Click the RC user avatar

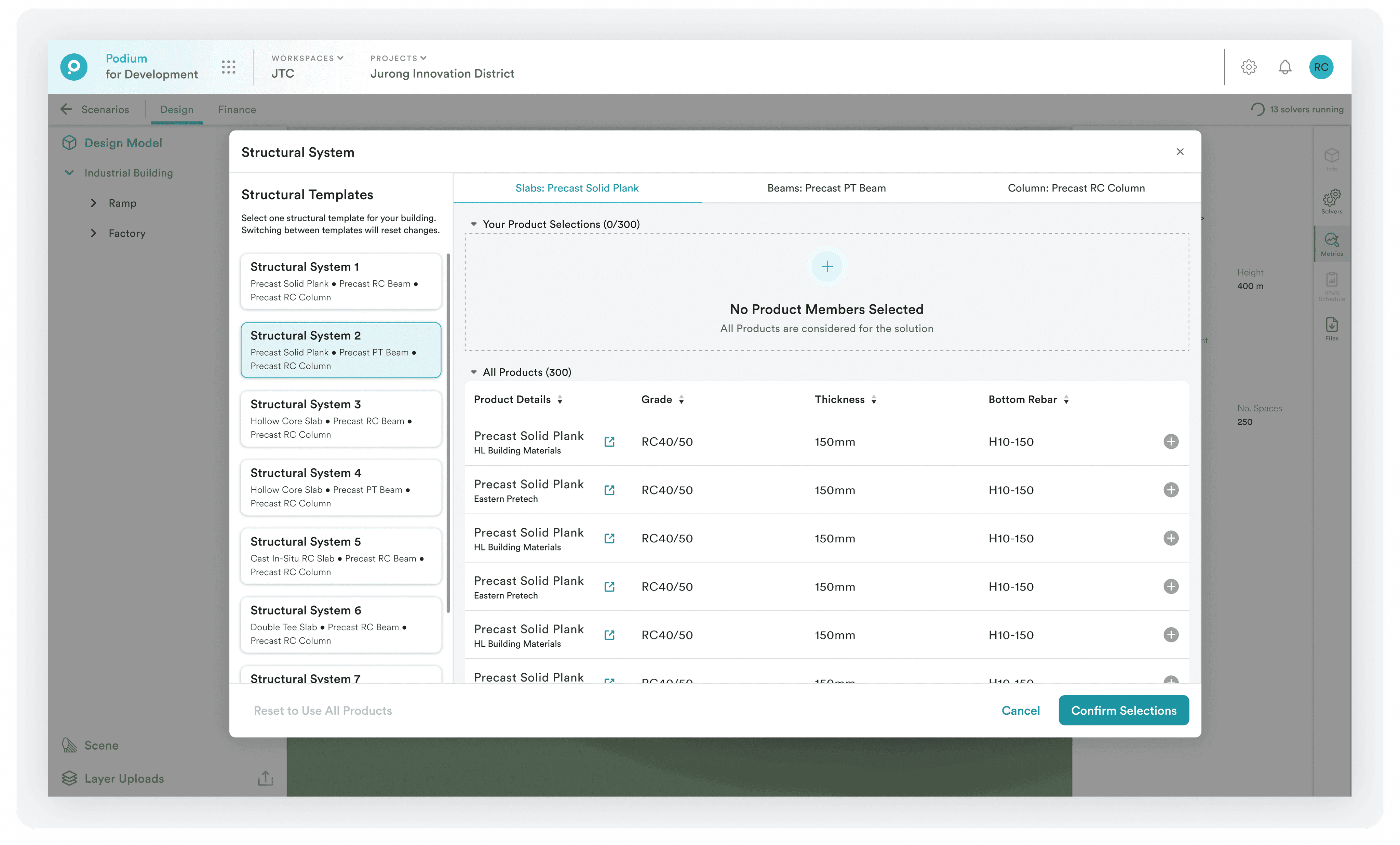coord(1321,67)
